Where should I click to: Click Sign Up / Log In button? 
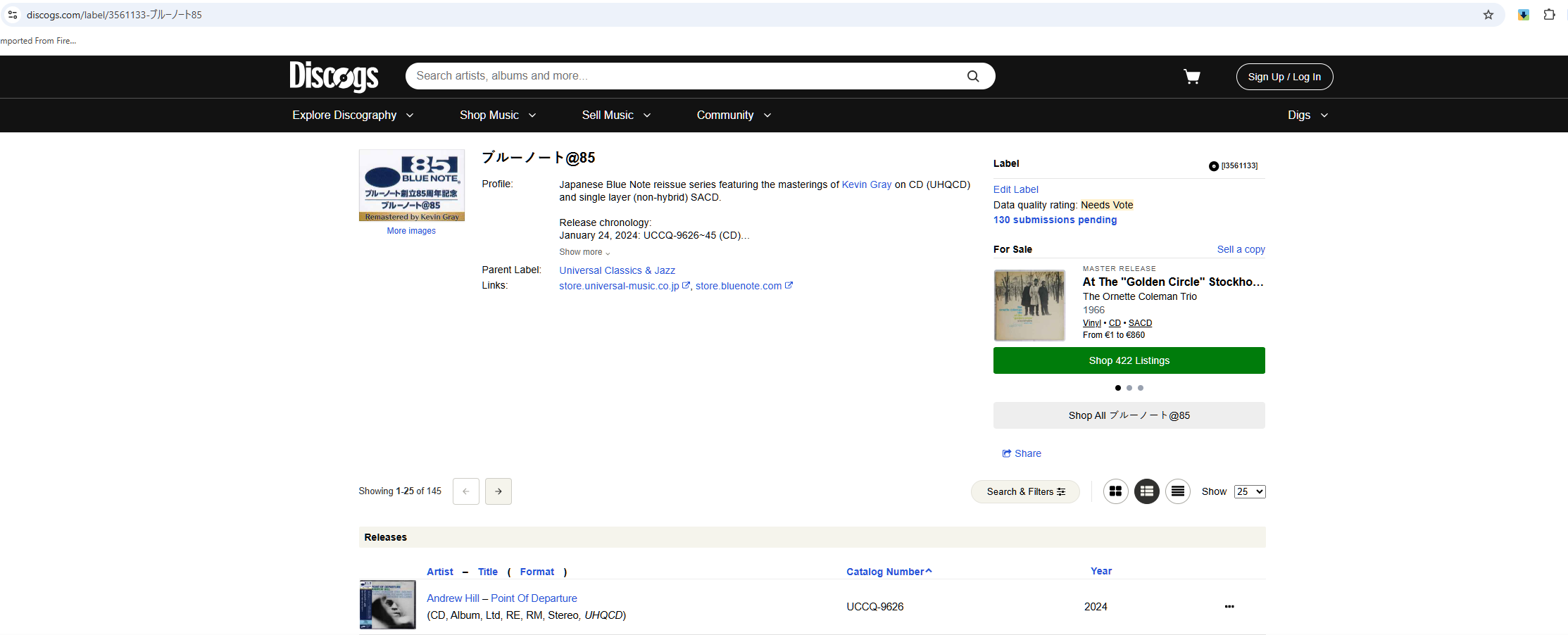[x=1284, y=77]
